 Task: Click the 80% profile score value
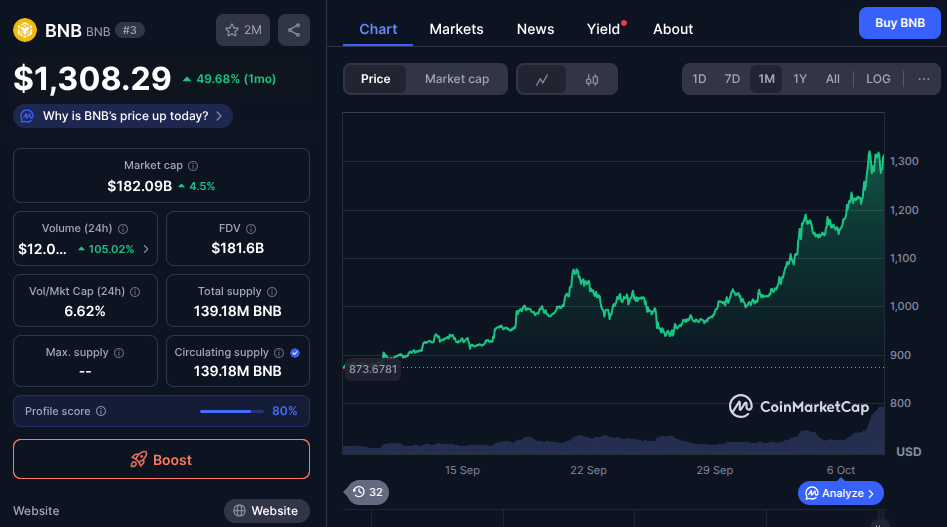point(284,411)
